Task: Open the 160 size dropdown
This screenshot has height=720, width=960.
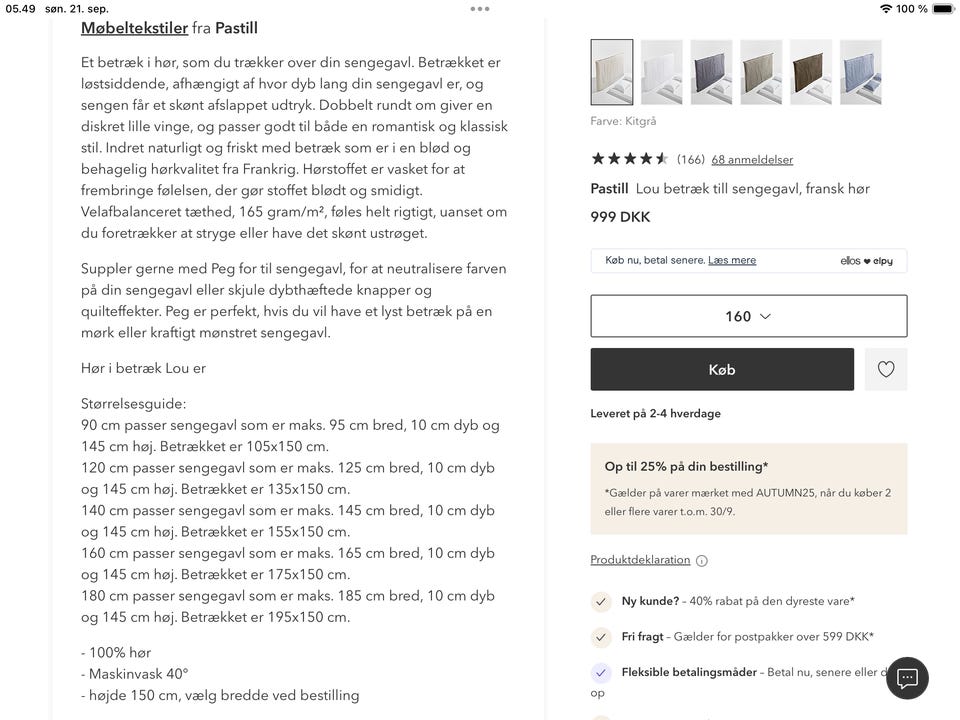Action: click(x=748, y=315)
